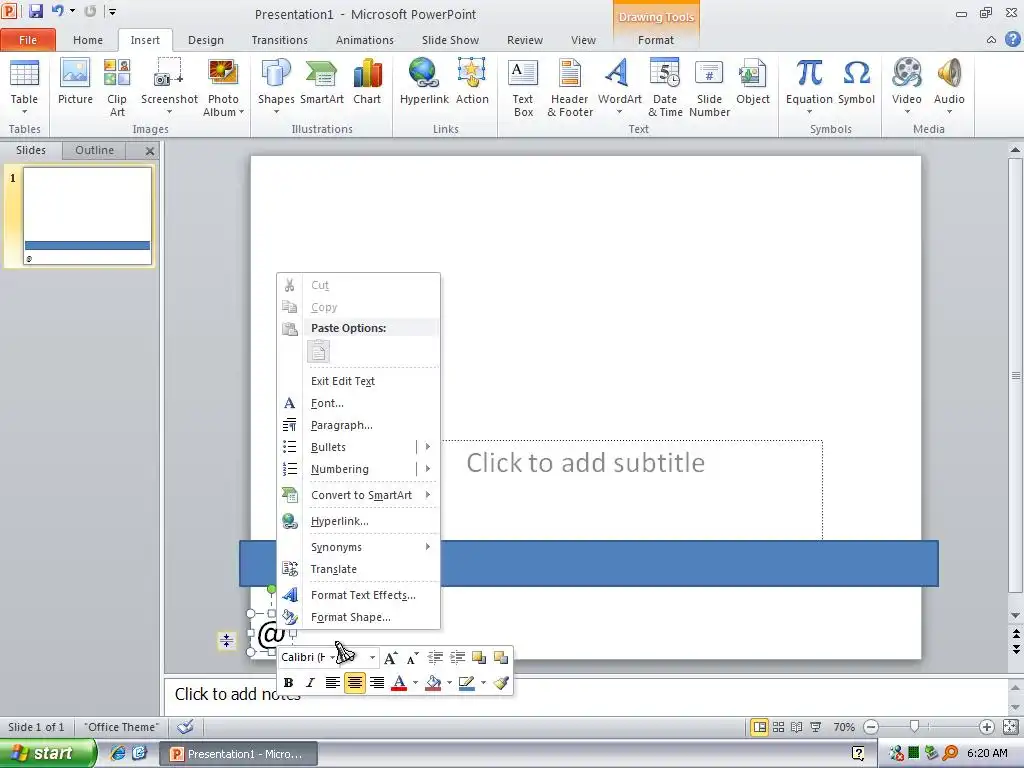Open the Outline pane tab
The image size is (1024, 768).
tap(94, 150)
